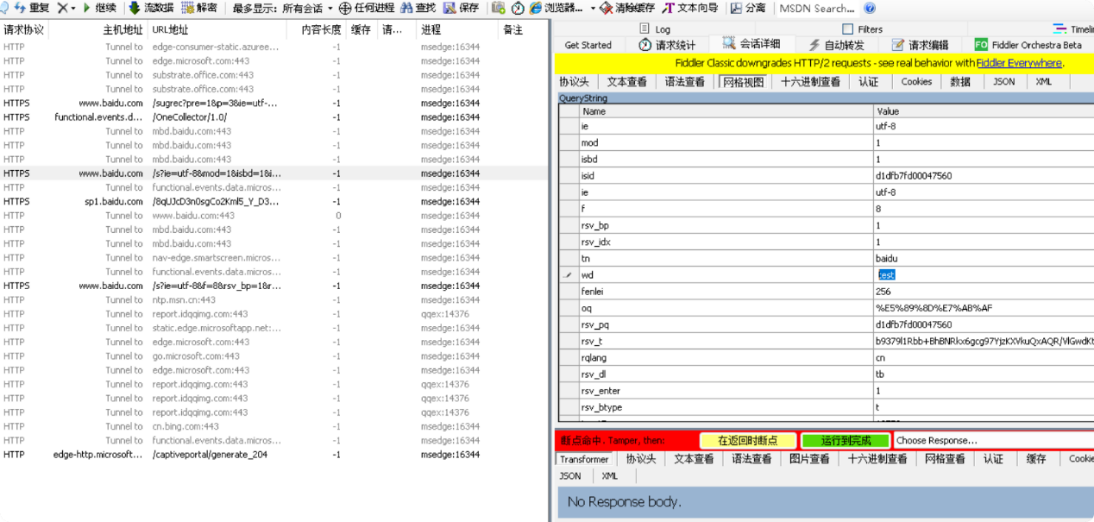Toggle 流数据 streaming mode
This screenshot has height=522, width=1094.
click(150, 8)
